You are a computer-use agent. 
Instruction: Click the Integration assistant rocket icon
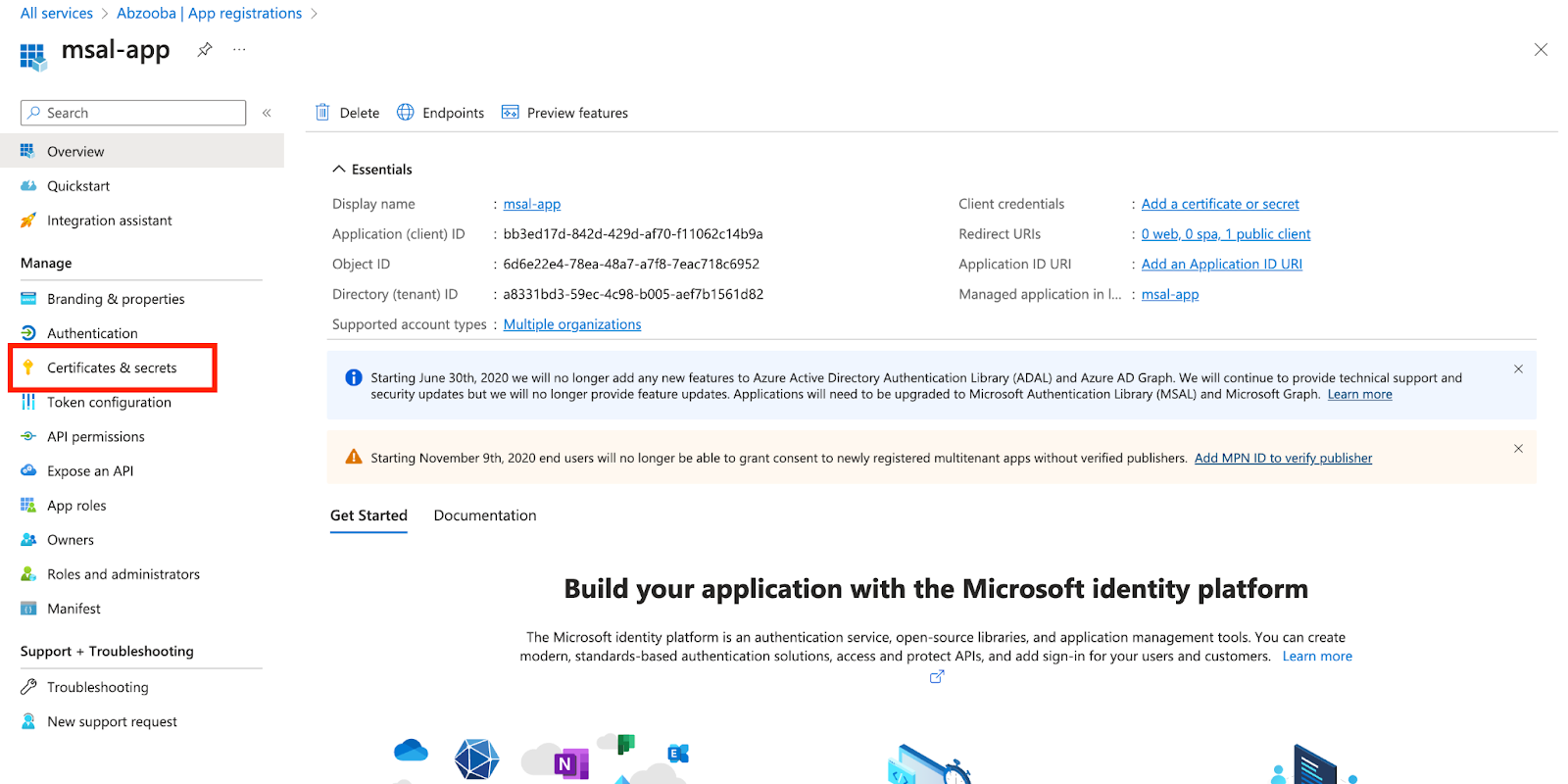pos(28,220)
